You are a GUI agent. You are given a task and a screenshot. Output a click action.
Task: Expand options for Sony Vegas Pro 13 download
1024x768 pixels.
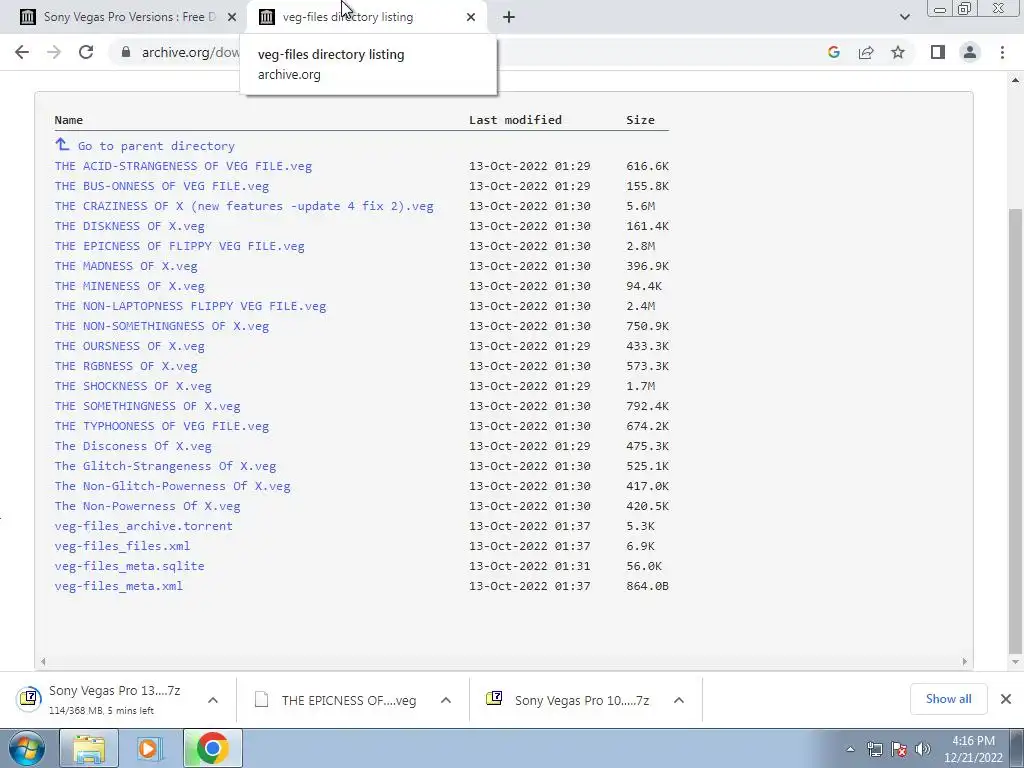click(213, 700)
